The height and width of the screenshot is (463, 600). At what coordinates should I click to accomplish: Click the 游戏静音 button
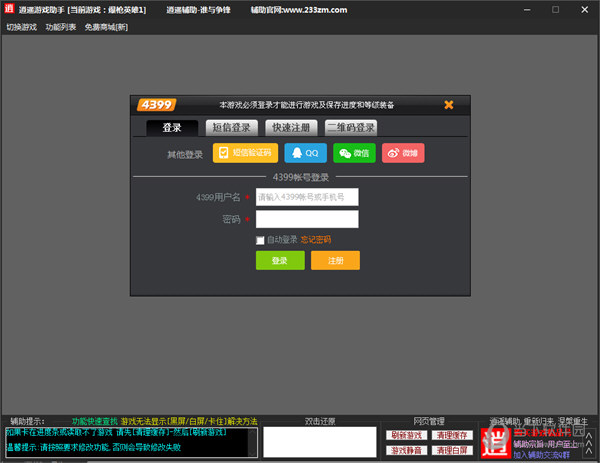tap(406, 451)
